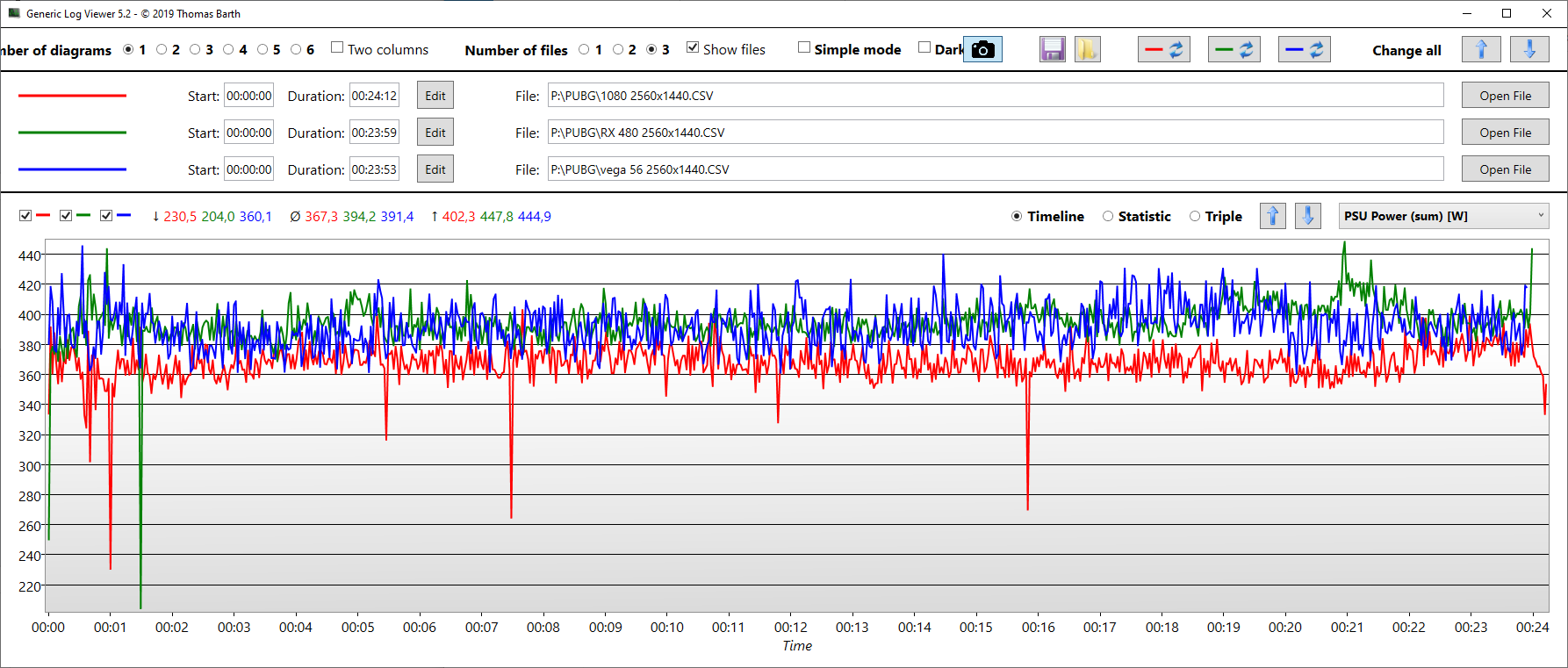Click the Change all up arrow

click(1480, 50)
